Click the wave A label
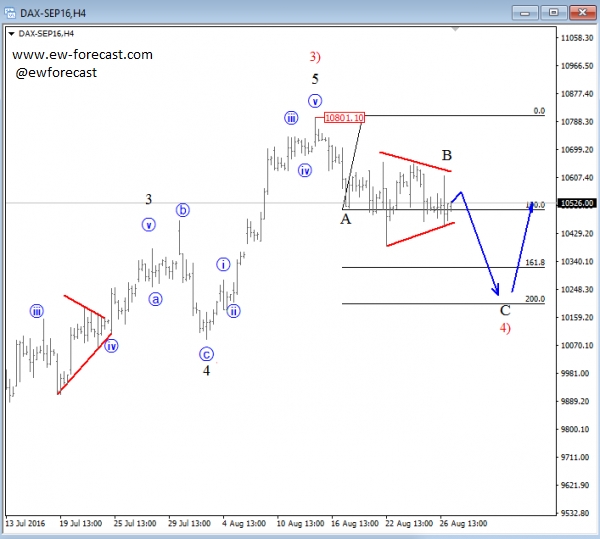The image size is (600, 539). coord(346,219)
